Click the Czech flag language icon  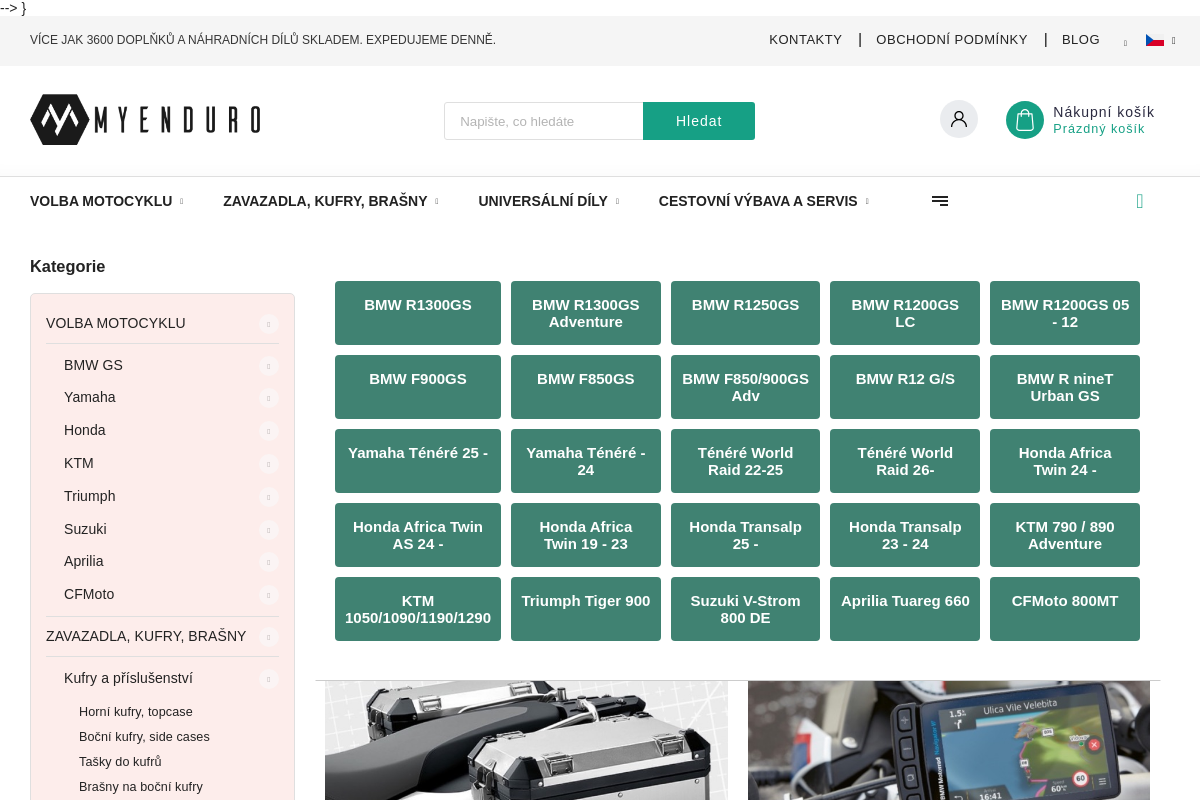(x=1155, y=40)
